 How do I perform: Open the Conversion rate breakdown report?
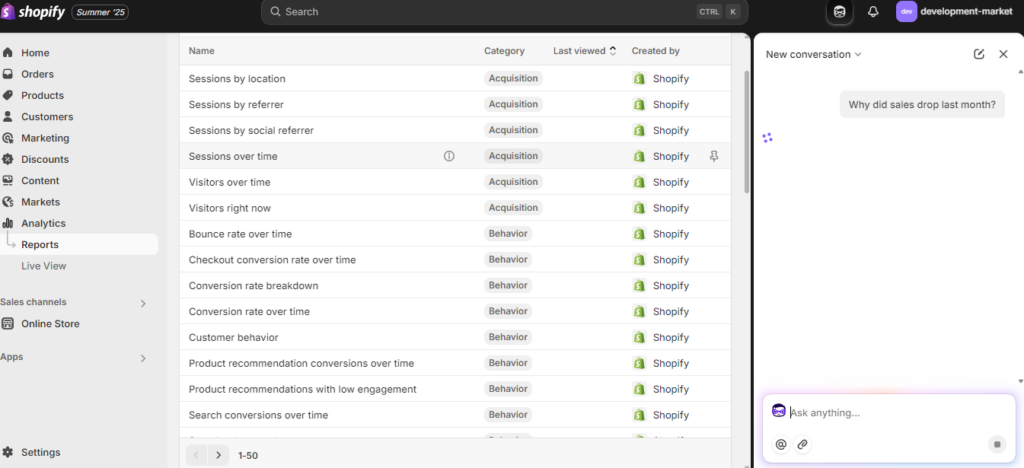(x=253, y=286)
